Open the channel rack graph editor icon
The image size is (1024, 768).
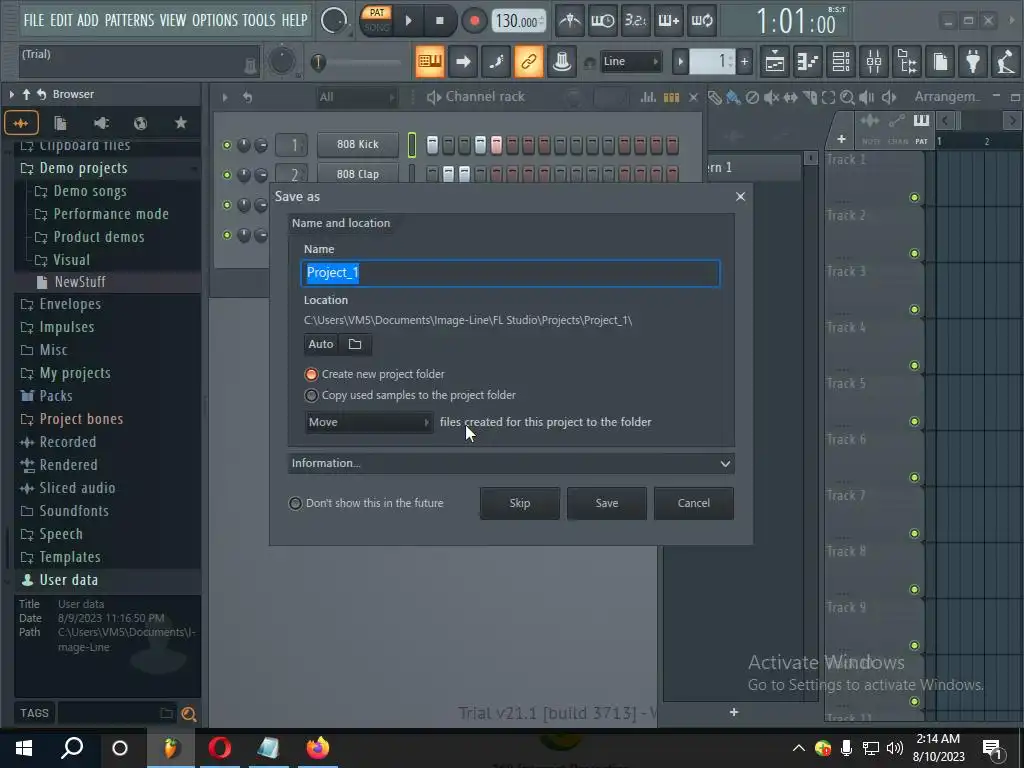pyautogui.click(x=648, y=97)
